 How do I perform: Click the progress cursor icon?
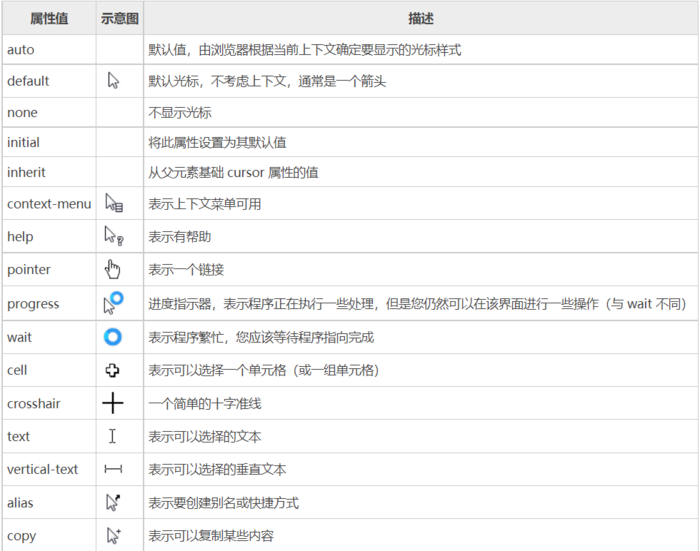pyautogui.click(x=113, y=303)
